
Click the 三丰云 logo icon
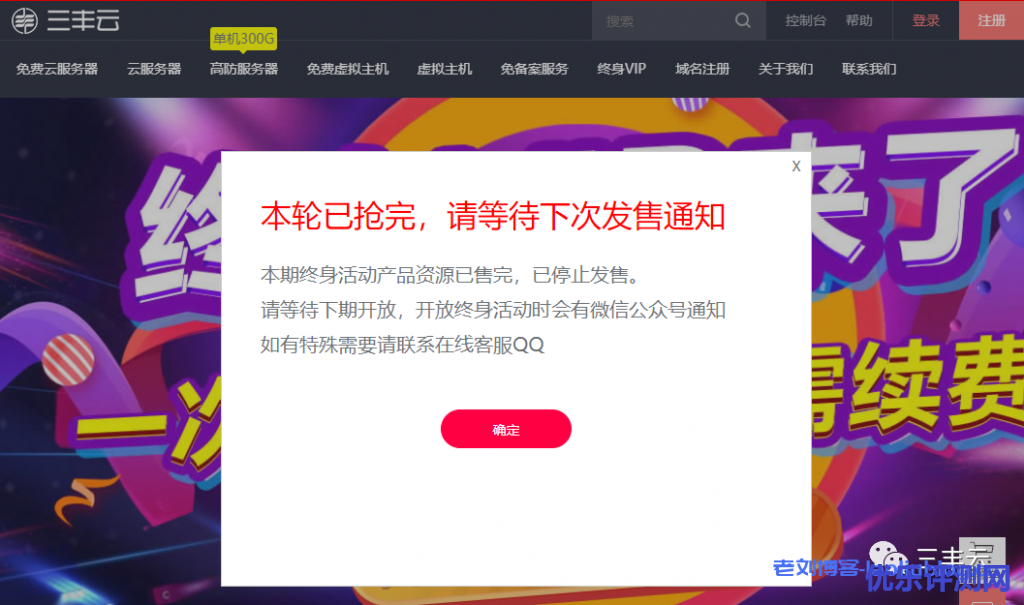point(25,20)
